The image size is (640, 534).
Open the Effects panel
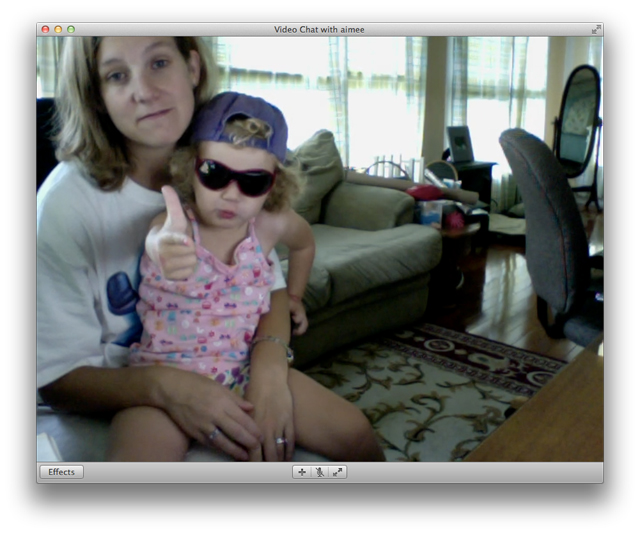[61, 472]
